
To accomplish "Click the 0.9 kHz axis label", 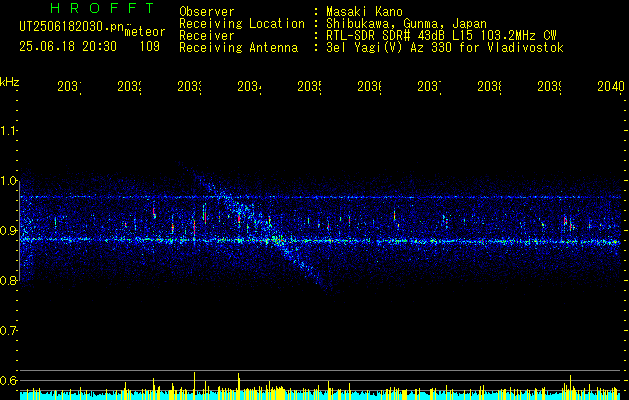I will (8, 231).
